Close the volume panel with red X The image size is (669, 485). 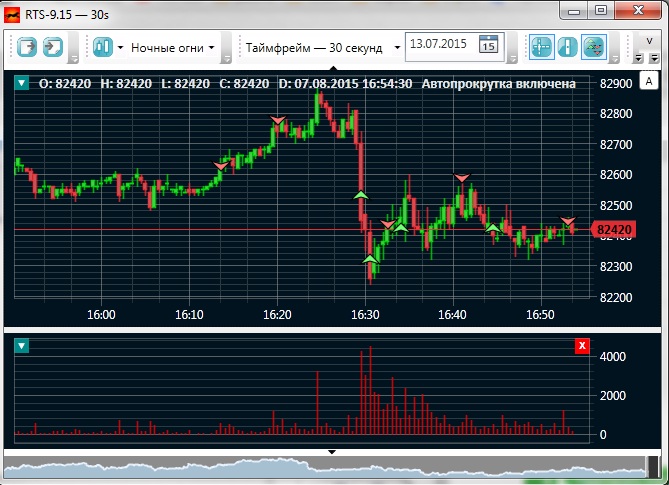pyautogui.click(x=582, y=346)
